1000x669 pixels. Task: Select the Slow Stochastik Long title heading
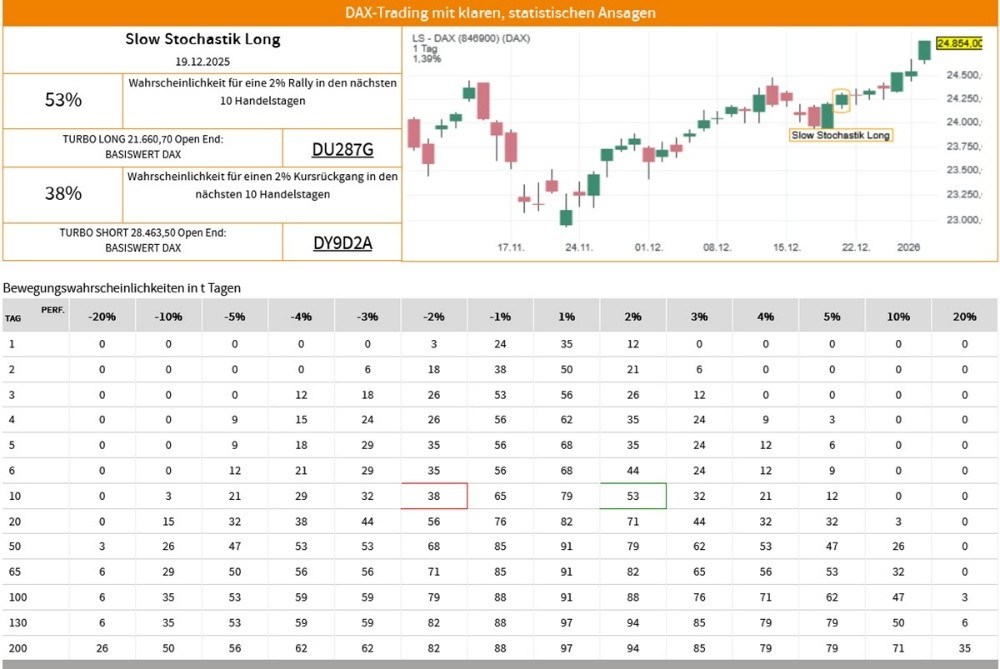(x=202, y=40)
